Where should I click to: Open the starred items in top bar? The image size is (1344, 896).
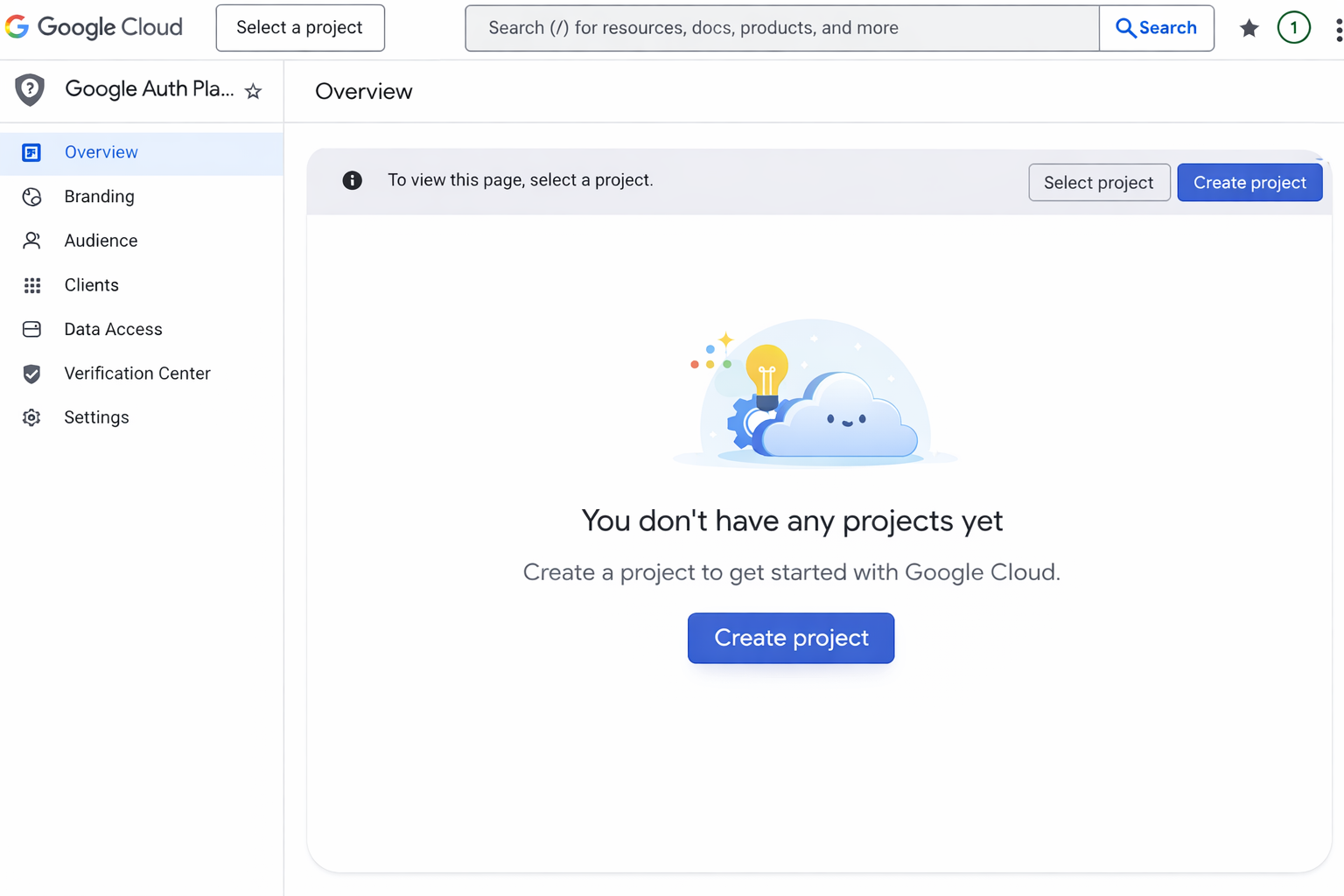[x=1249, y=28]
